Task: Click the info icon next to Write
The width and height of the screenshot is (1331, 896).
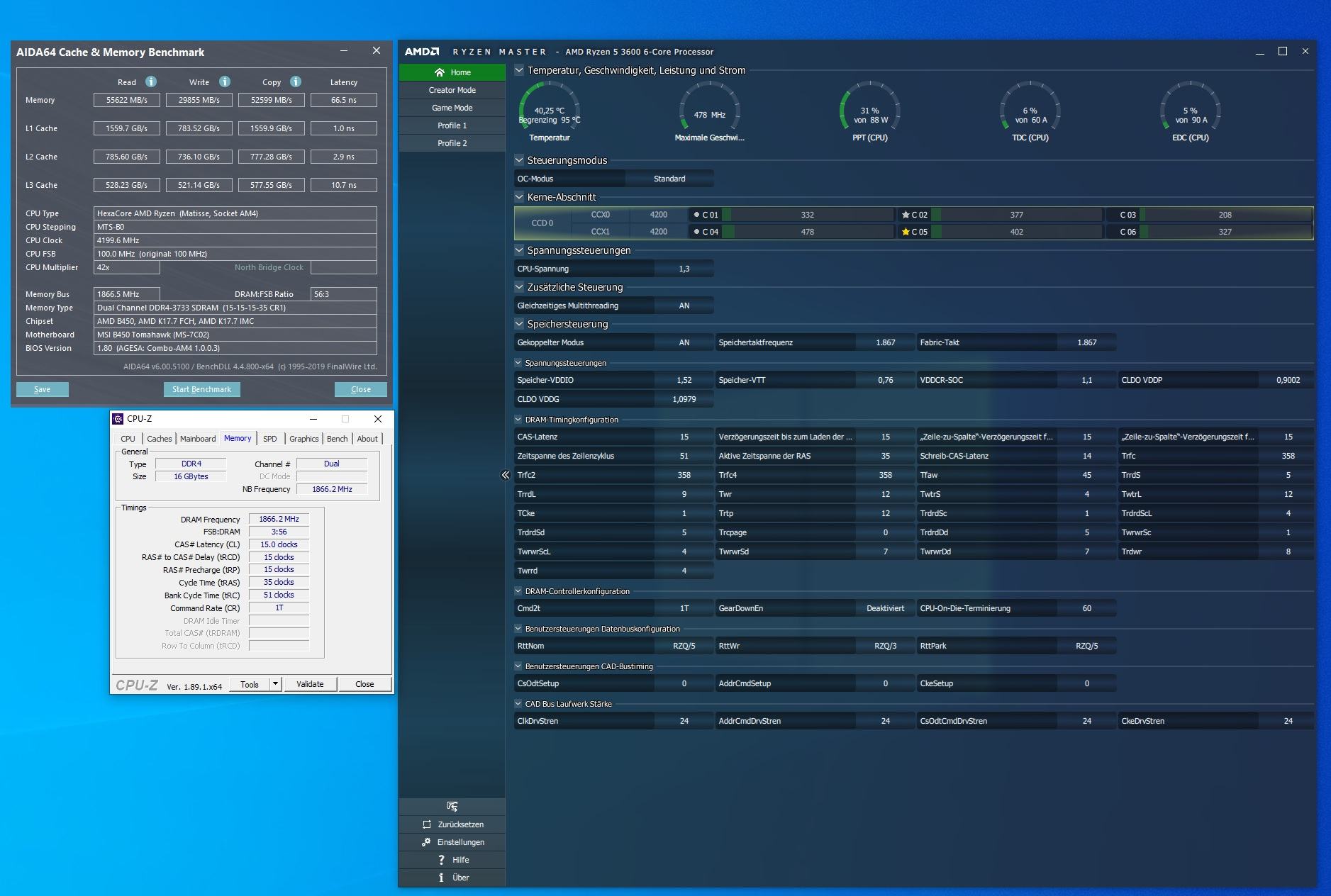Action: coord(225,82)
